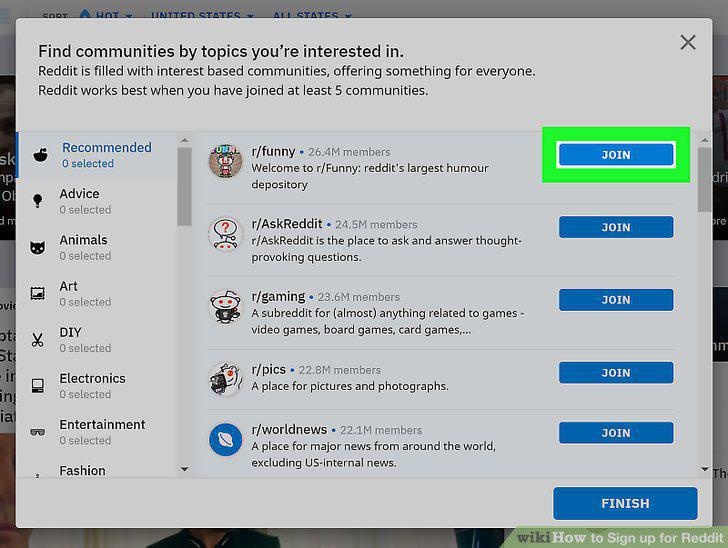Click the 'Find communities by topics' heading
This screenshot has height=548, width=728.
click(221, 52)
